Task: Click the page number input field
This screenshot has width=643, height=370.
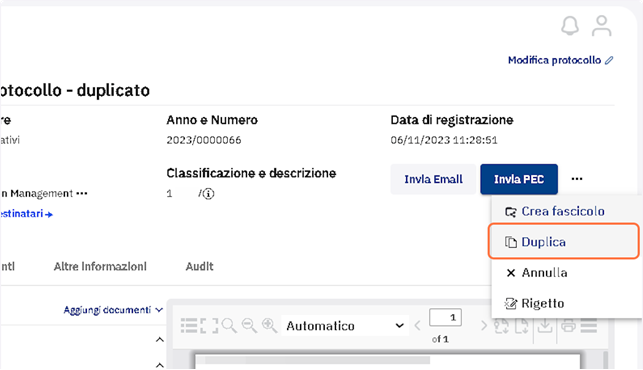Action: [445, 317]
